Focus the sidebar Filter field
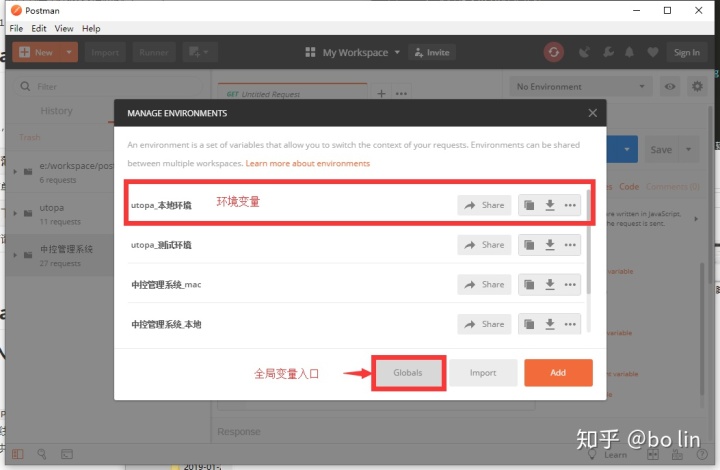This screenshot has width=720, height=470. tap(107, 86)
